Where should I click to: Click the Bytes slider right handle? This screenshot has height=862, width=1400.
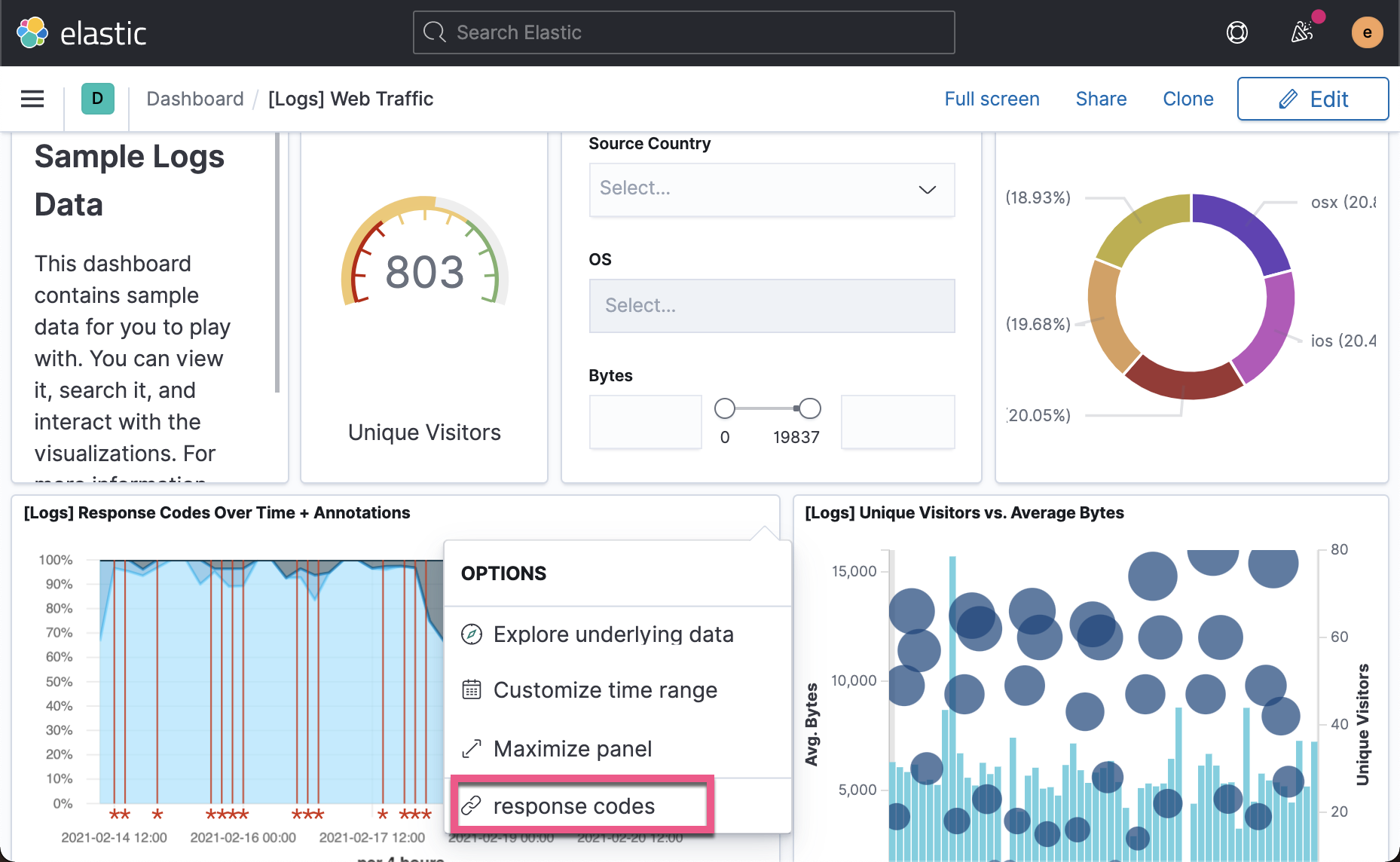[810, 408]
